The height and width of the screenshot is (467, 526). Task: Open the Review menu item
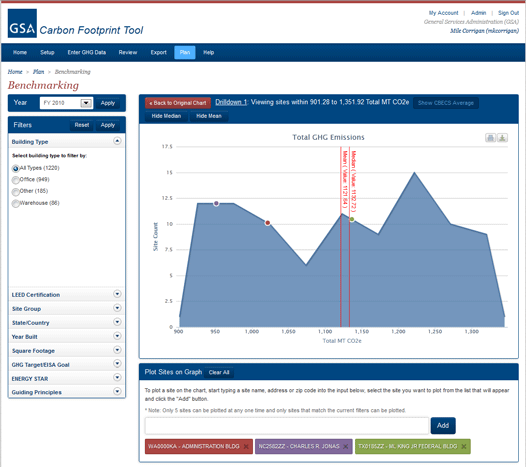[x=128, y=52]
